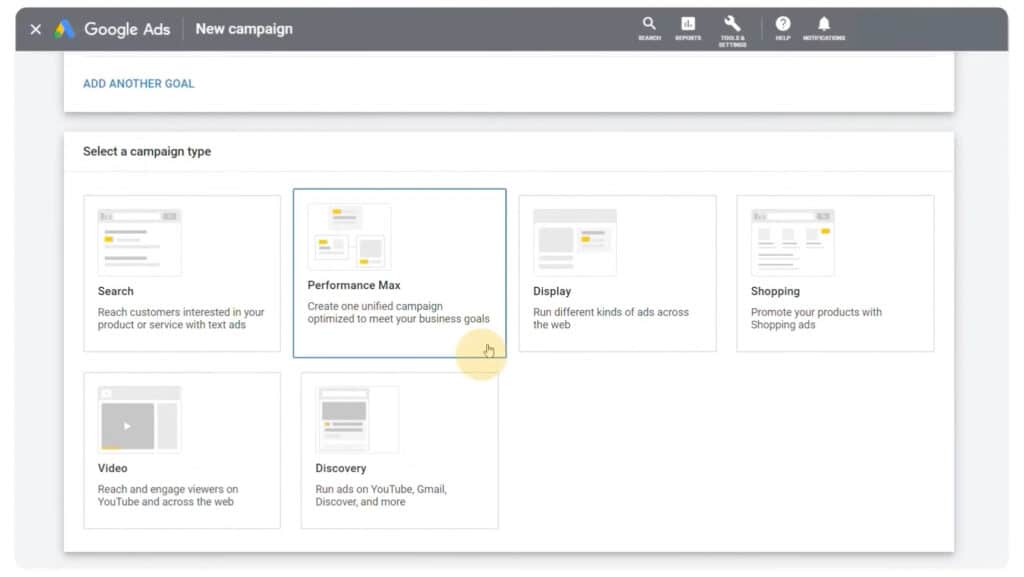Click 'Promote your products with Shopping ads' text
Image resolution: width=1024 pixels, height=577 pixels.
[x=816, y=319]
